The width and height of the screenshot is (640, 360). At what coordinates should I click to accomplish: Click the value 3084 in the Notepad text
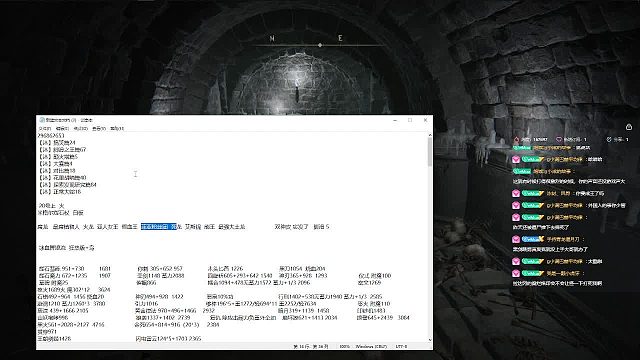click(403, 318)
